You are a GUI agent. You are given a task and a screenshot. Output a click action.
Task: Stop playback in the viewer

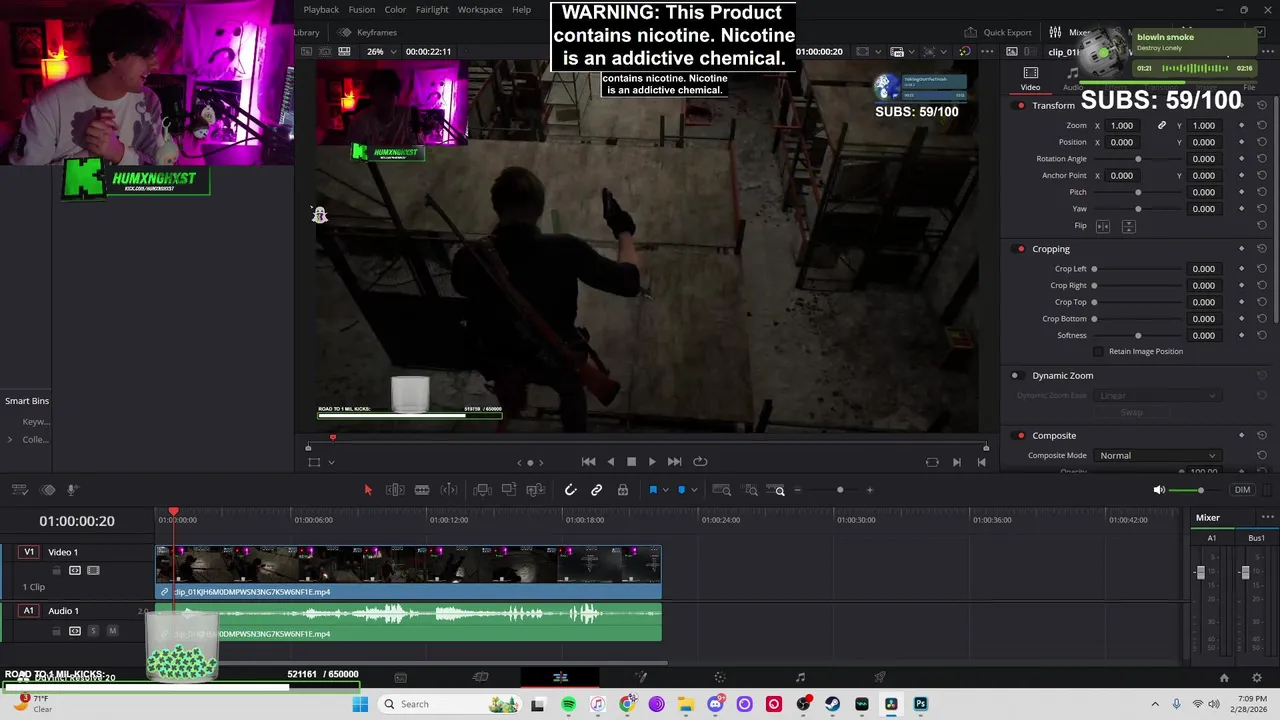pos(631,462)
